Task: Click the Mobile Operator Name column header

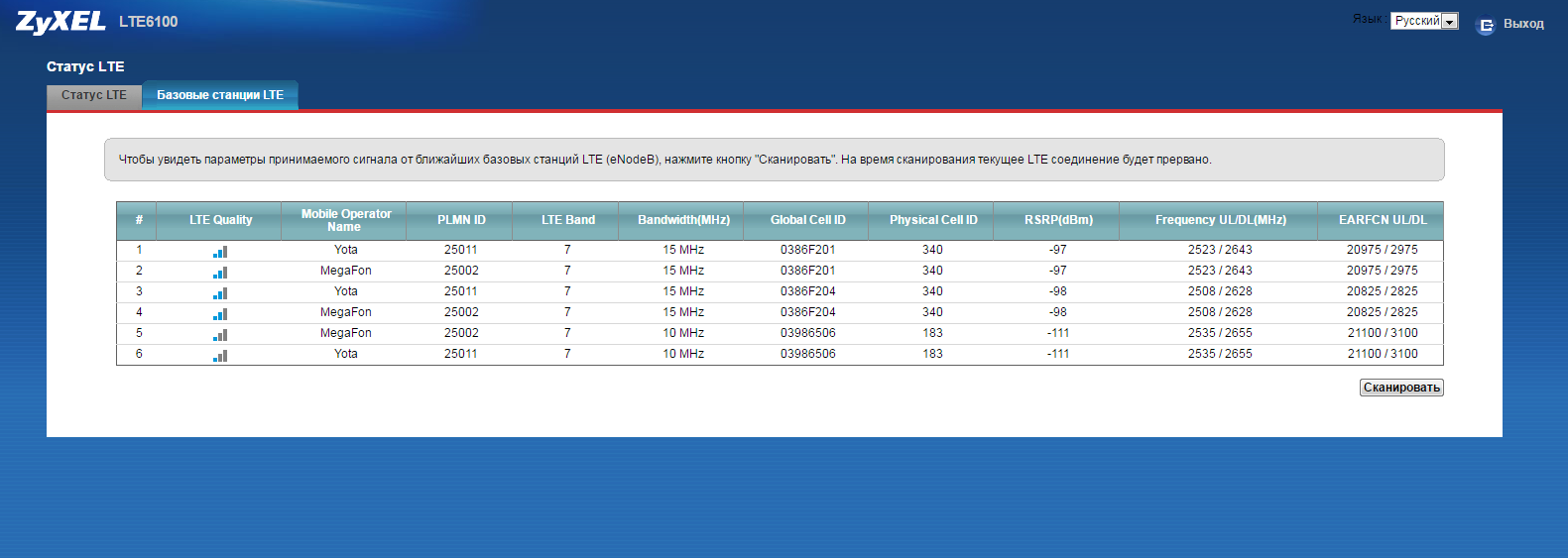Action: click(345, 220)
